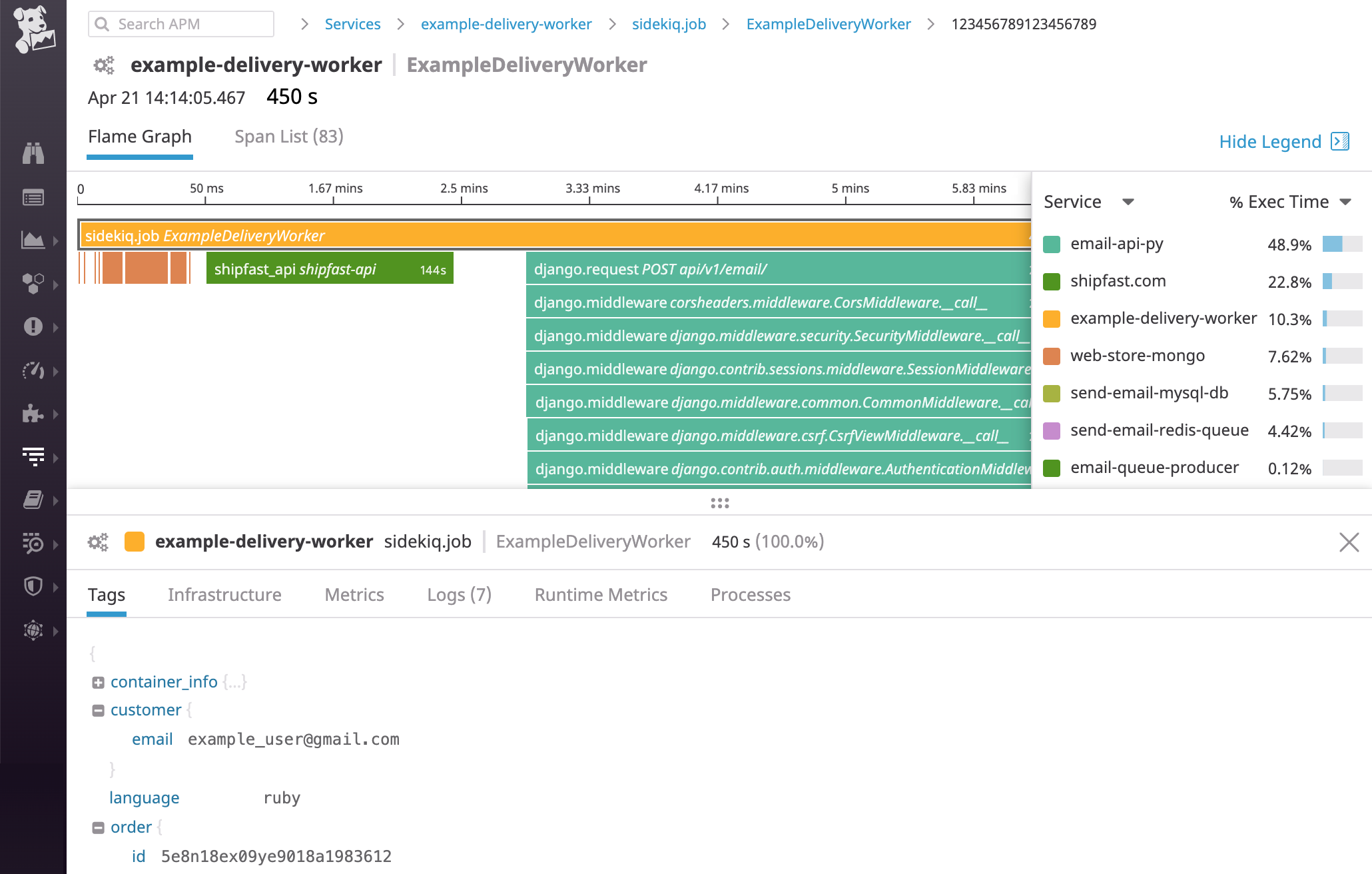Open Watchdog from the sidebar

[x=33, y=153]
